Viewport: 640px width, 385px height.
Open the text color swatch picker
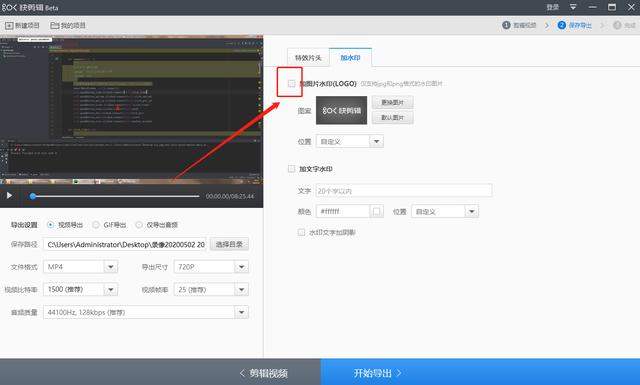click(x=376, y=211)
